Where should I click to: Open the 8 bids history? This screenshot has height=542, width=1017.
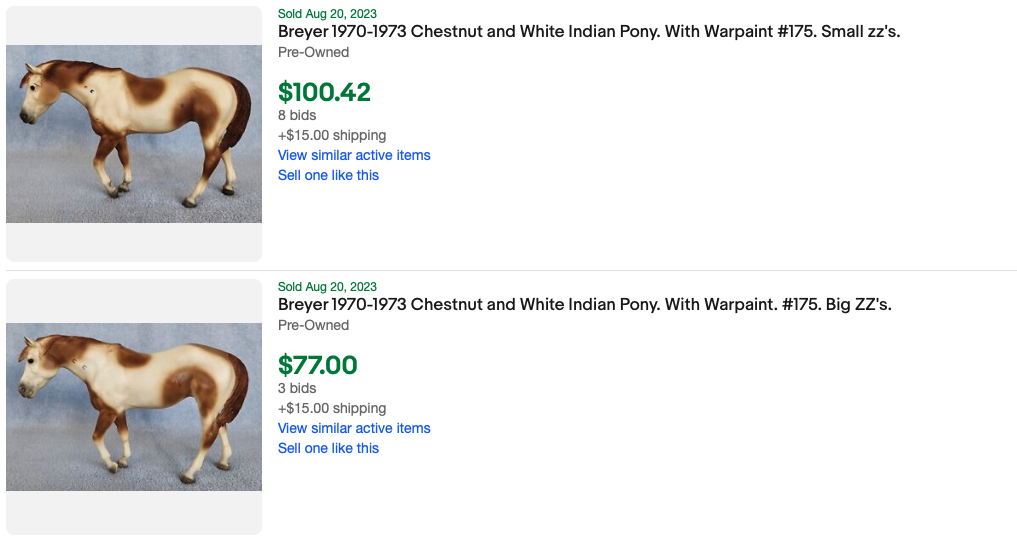coord(297,115)
